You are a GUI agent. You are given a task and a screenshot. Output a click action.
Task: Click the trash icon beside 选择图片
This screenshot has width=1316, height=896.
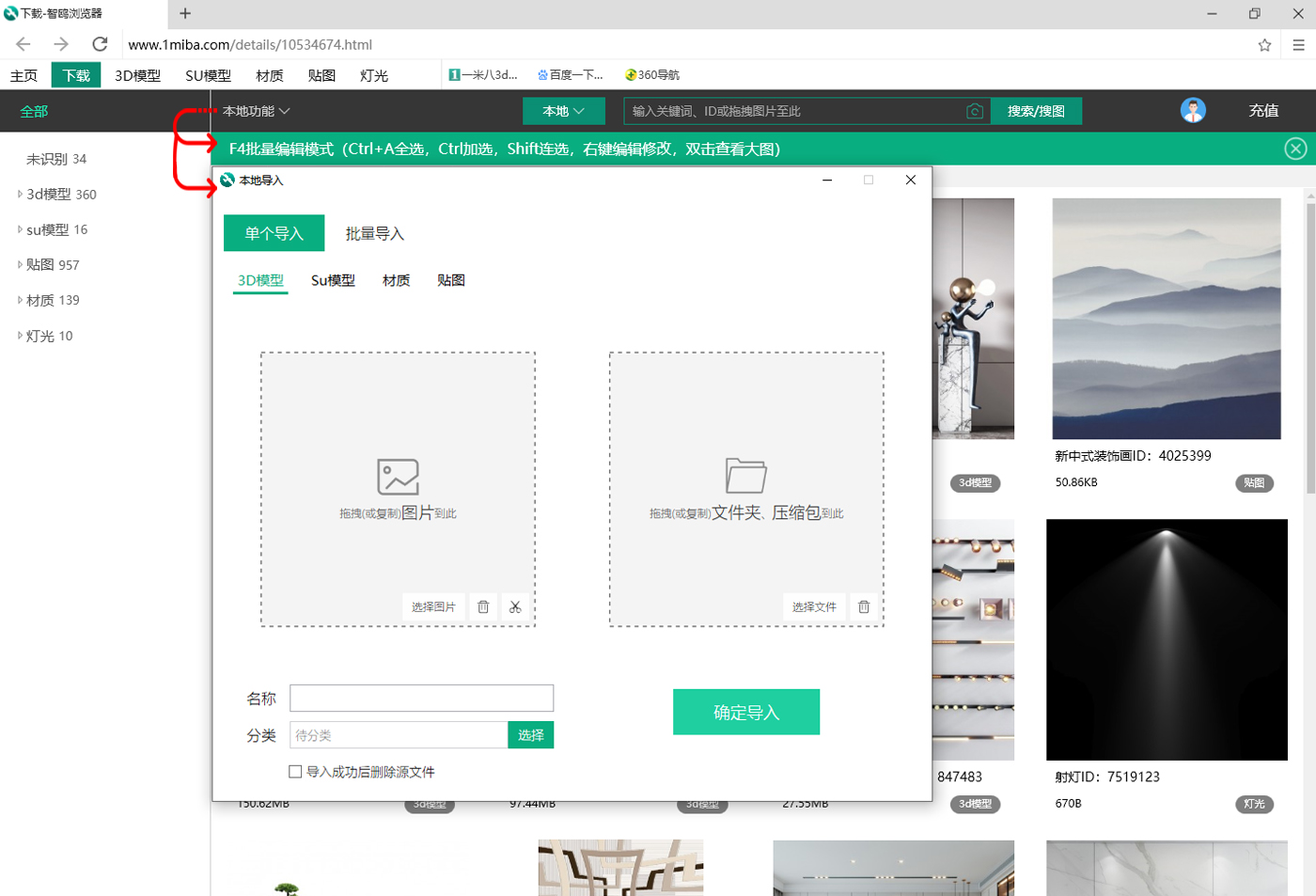point(483,606)
